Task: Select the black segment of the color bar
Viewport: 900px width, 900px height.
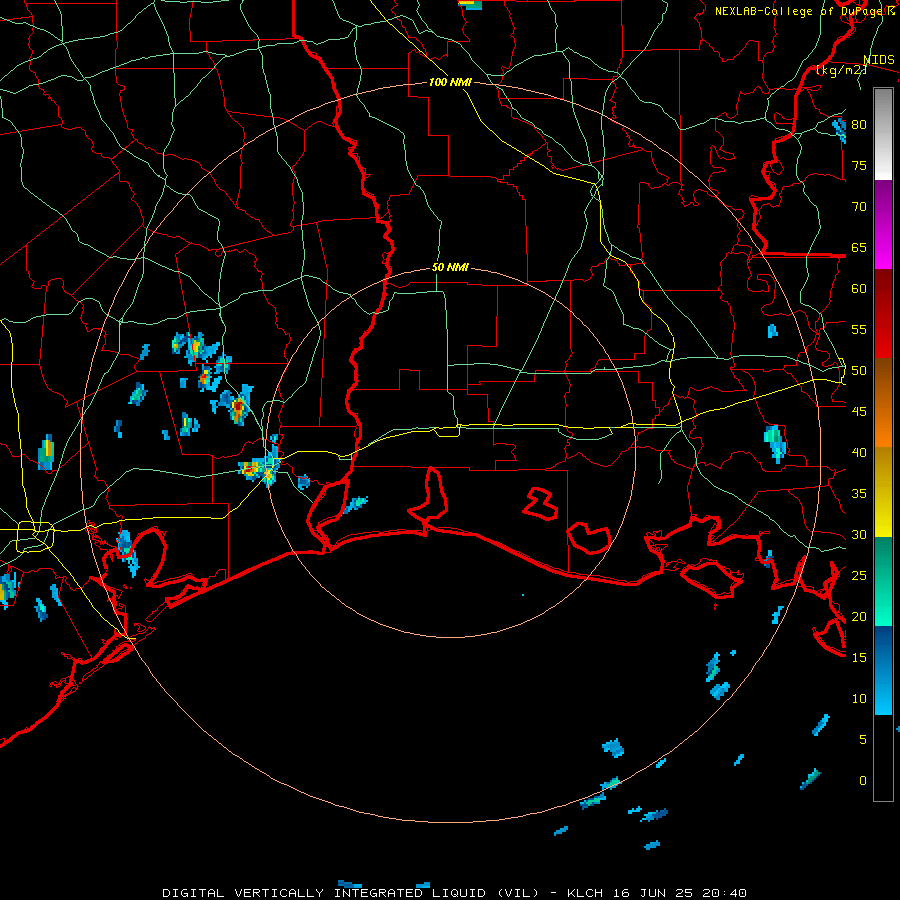Action: [x=883, y=758]
